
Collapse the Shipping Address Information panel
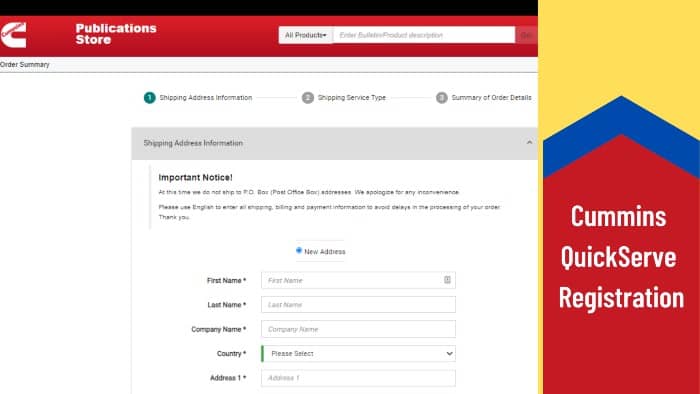click(529, 143)
